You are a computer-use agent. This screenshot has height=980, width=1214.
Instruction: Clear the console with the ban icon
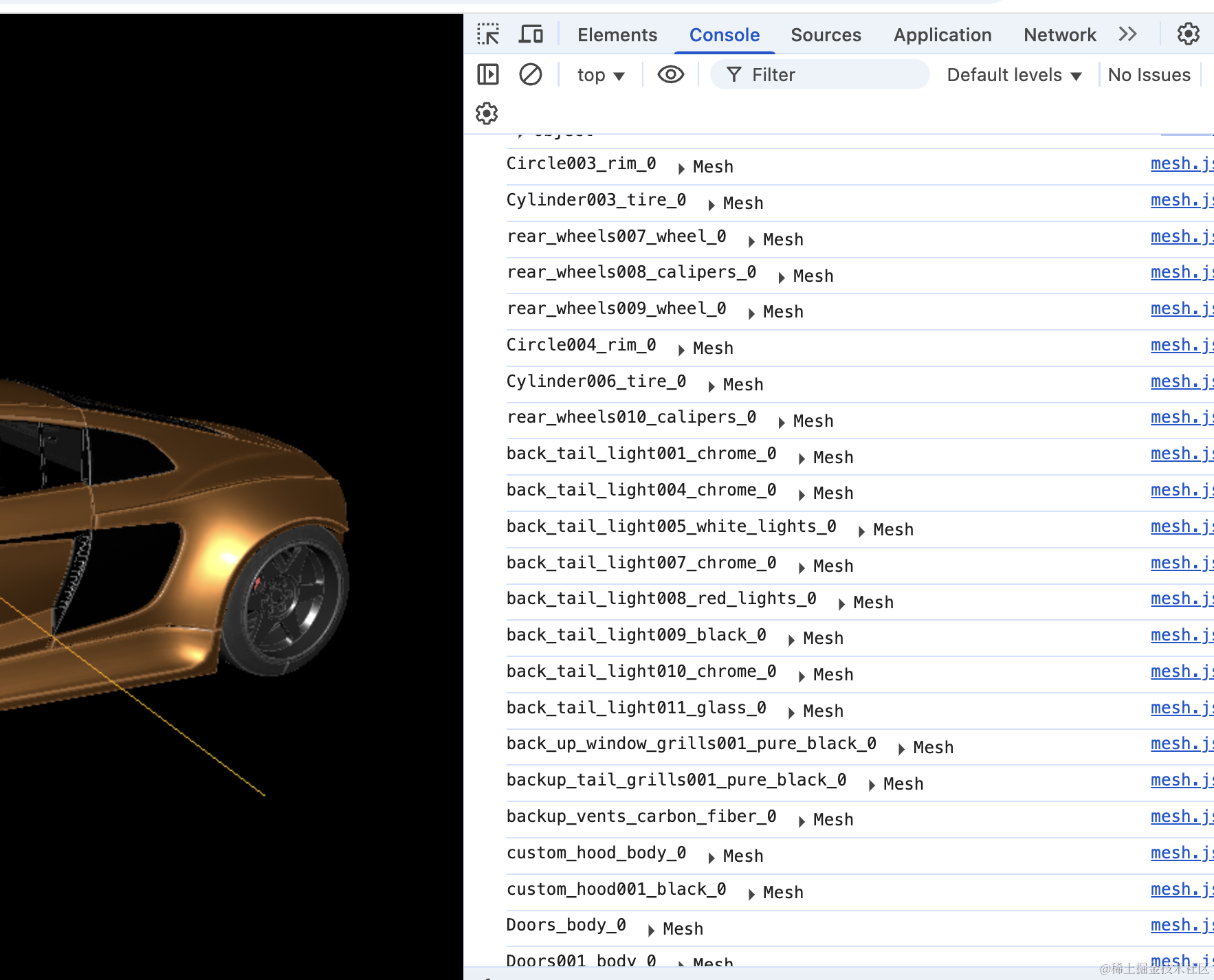point(531,74)
